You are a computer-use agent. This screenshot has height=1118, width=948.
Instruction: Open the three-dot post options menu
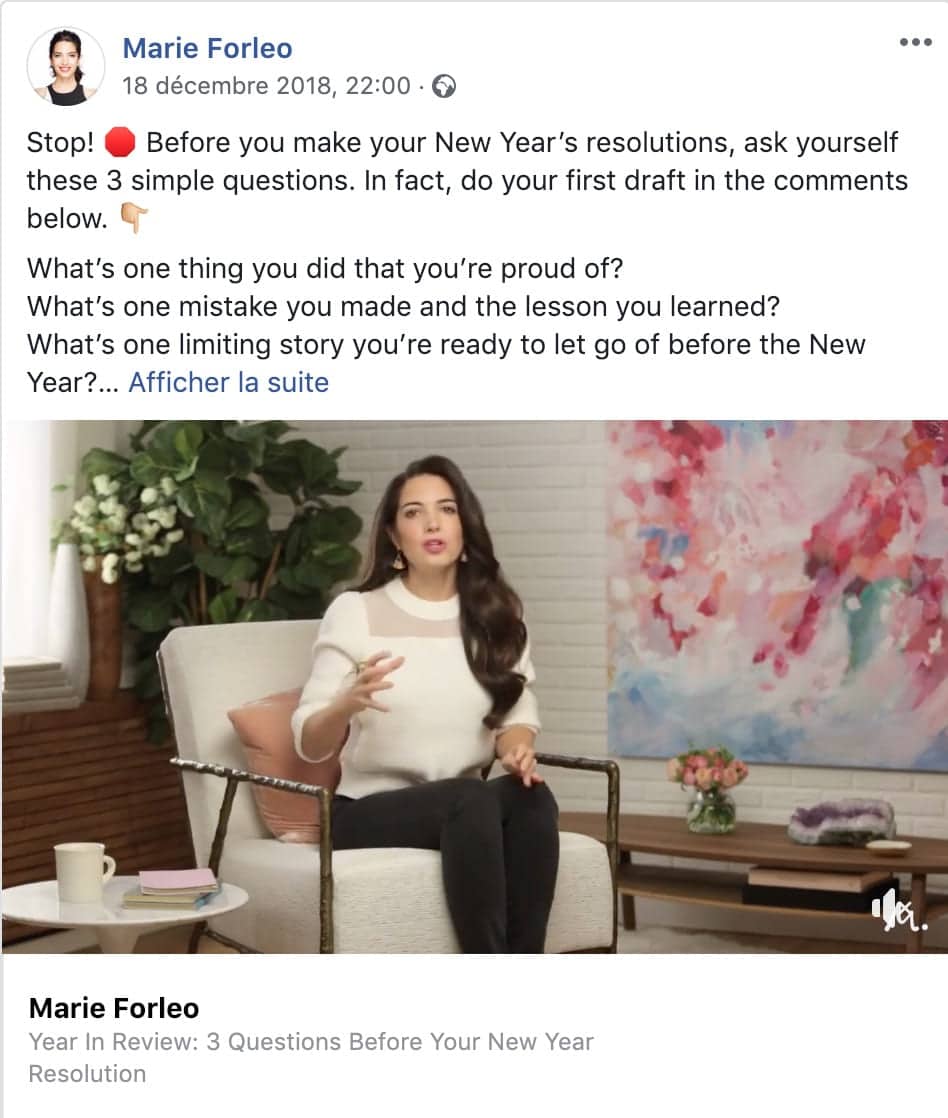tap(915, 42)
